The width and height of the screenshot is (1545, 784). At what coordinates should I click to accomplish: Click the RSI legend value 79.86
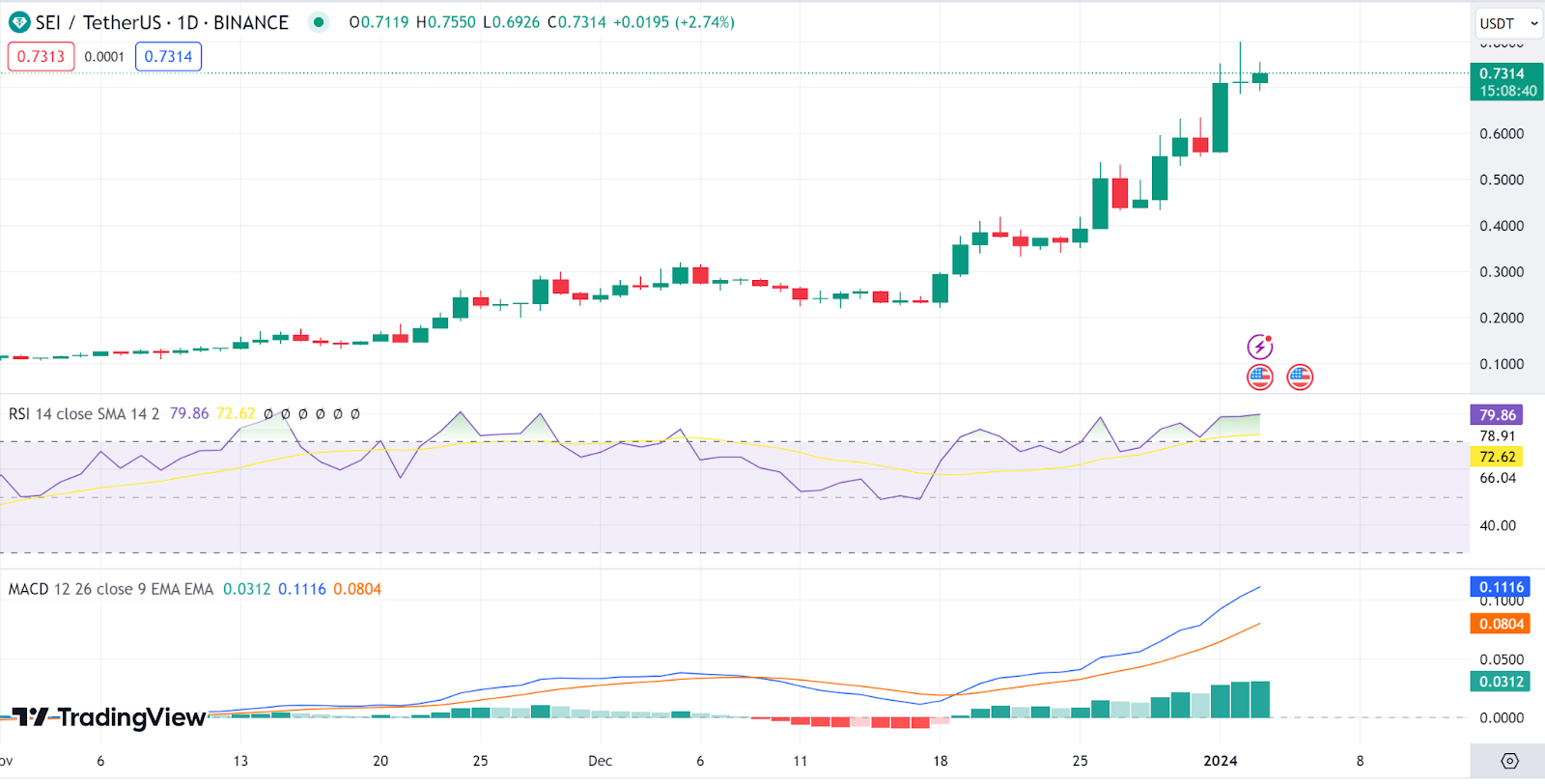pyautogui.click(x=189, y=413)
